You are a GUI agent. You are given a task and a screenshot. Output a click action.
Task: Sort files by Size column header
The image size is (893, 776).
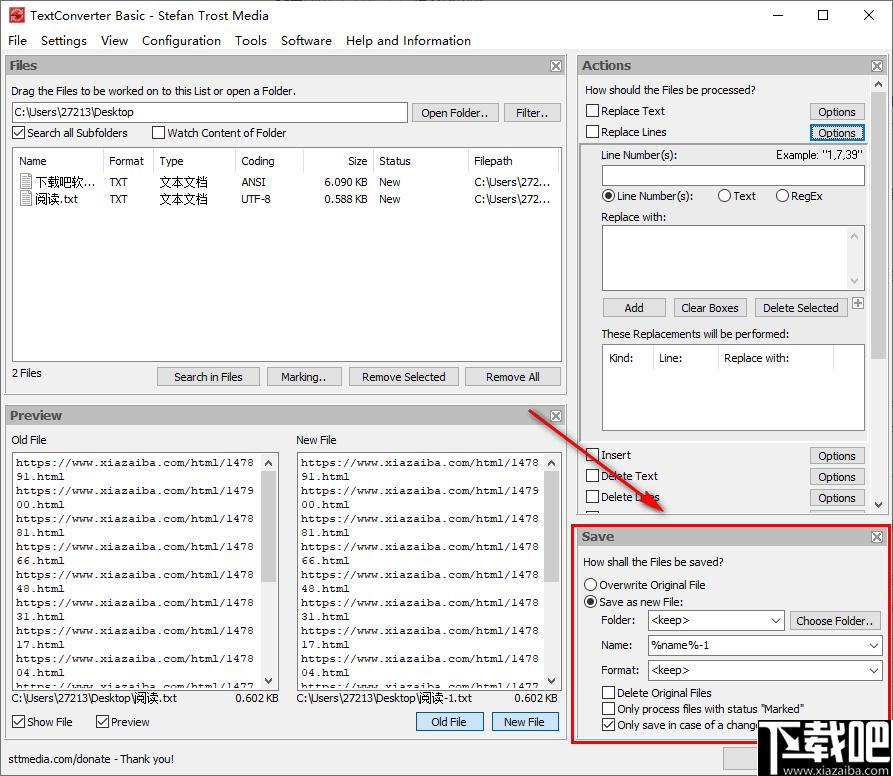click(x=338, y=161)
